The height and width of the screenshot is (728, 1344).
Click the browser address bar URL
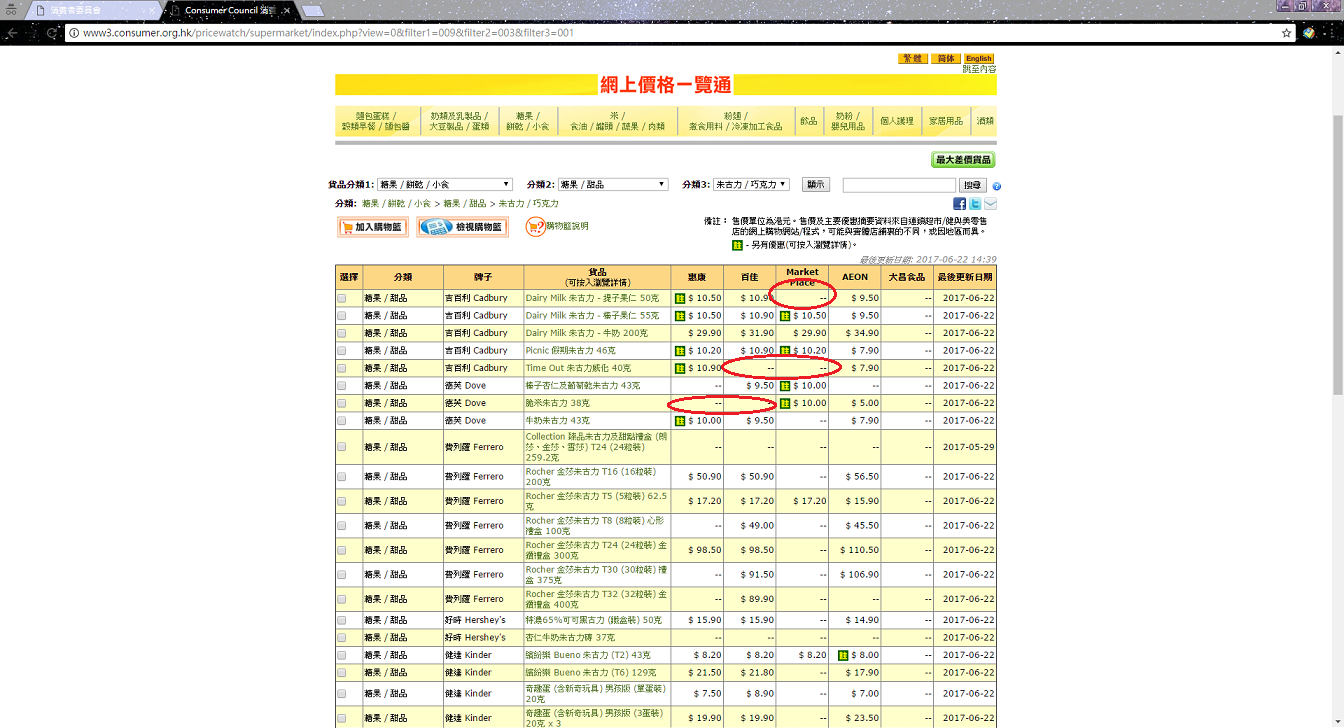(x=328, y=33)
